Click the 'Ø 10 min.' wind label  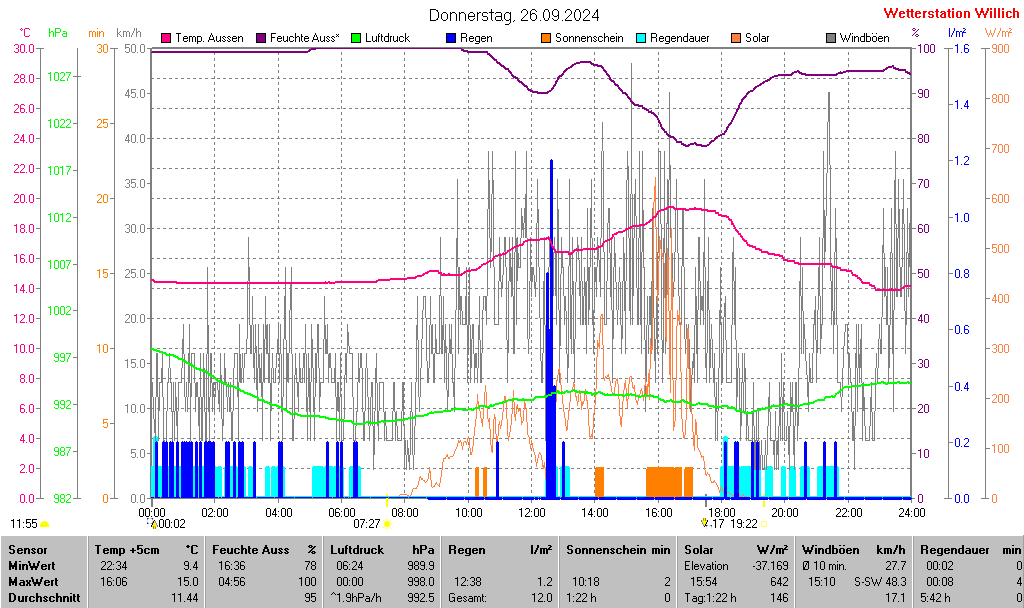(824, 566)
